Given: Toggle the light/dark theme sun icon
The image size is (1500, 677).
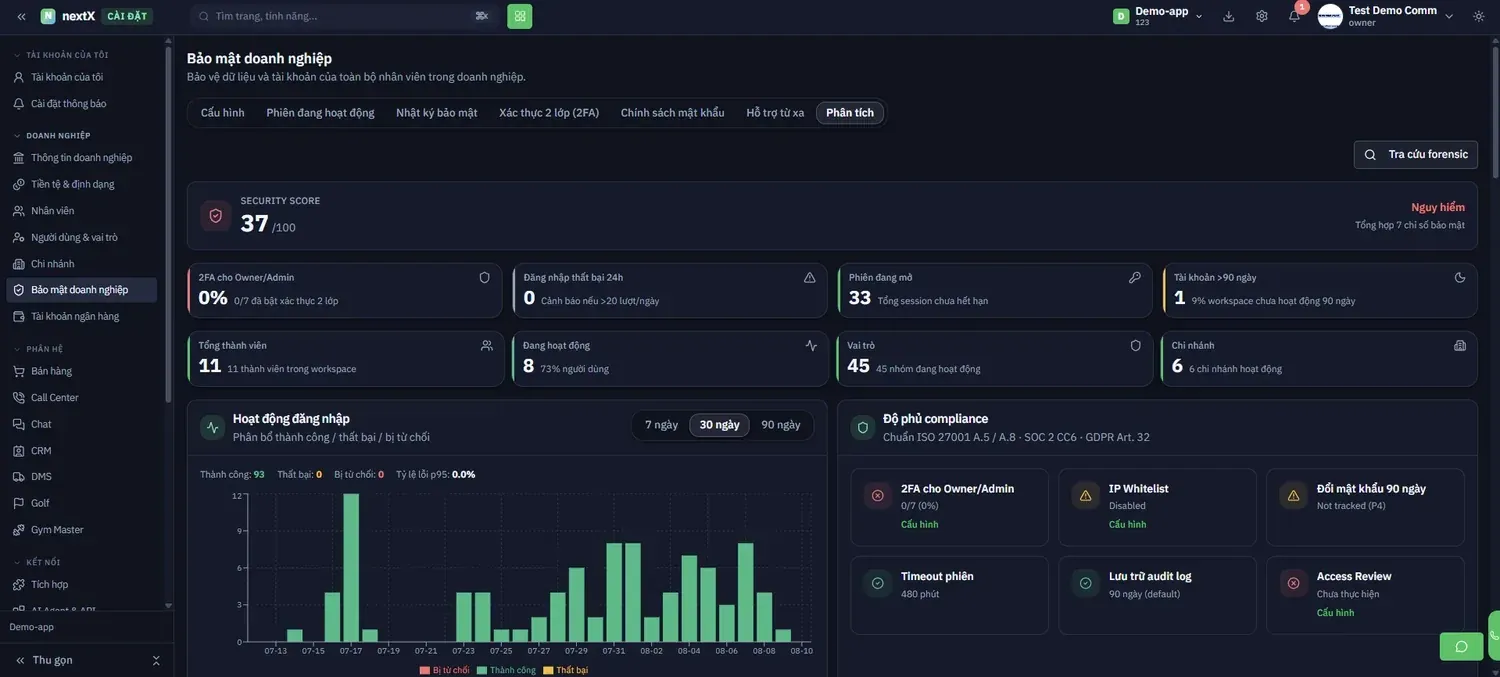Looking at the screenshot, I should 1479,16.
